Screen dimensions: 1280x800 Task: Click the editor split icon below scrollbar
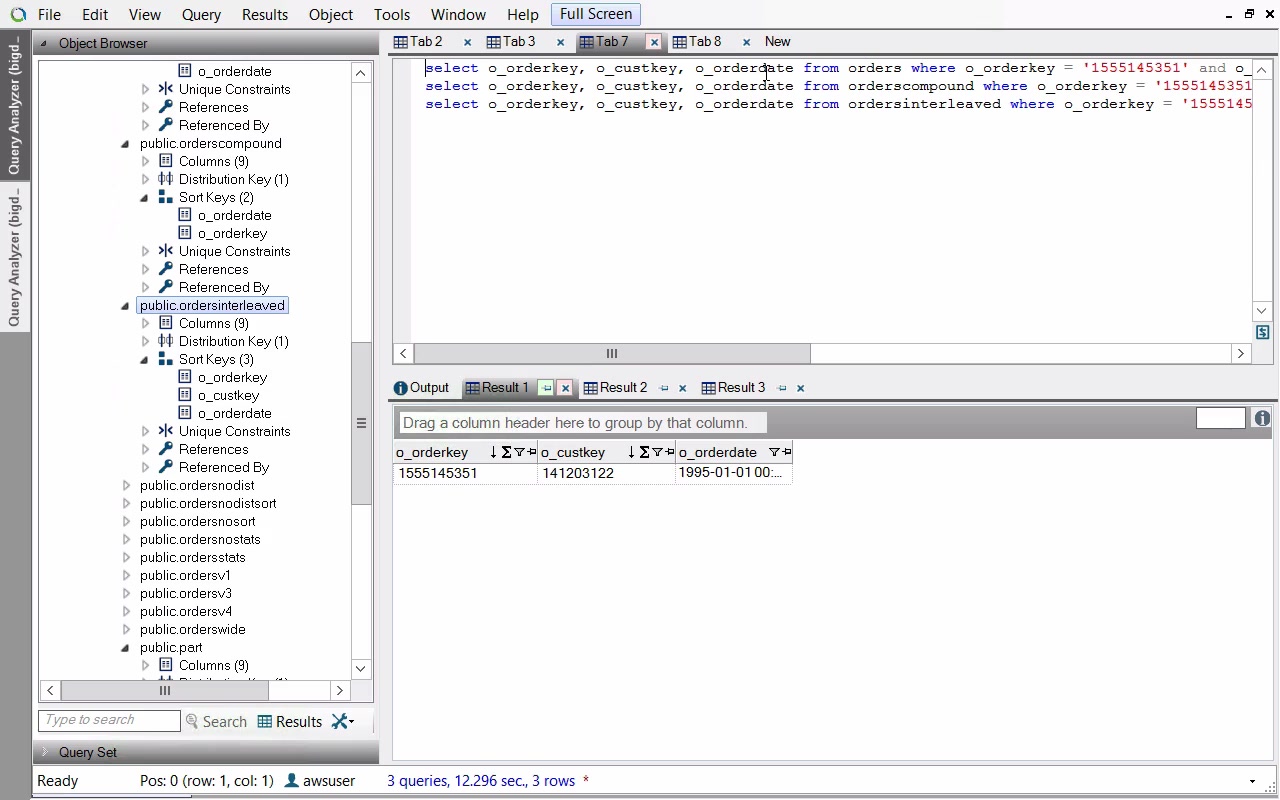1262,332
